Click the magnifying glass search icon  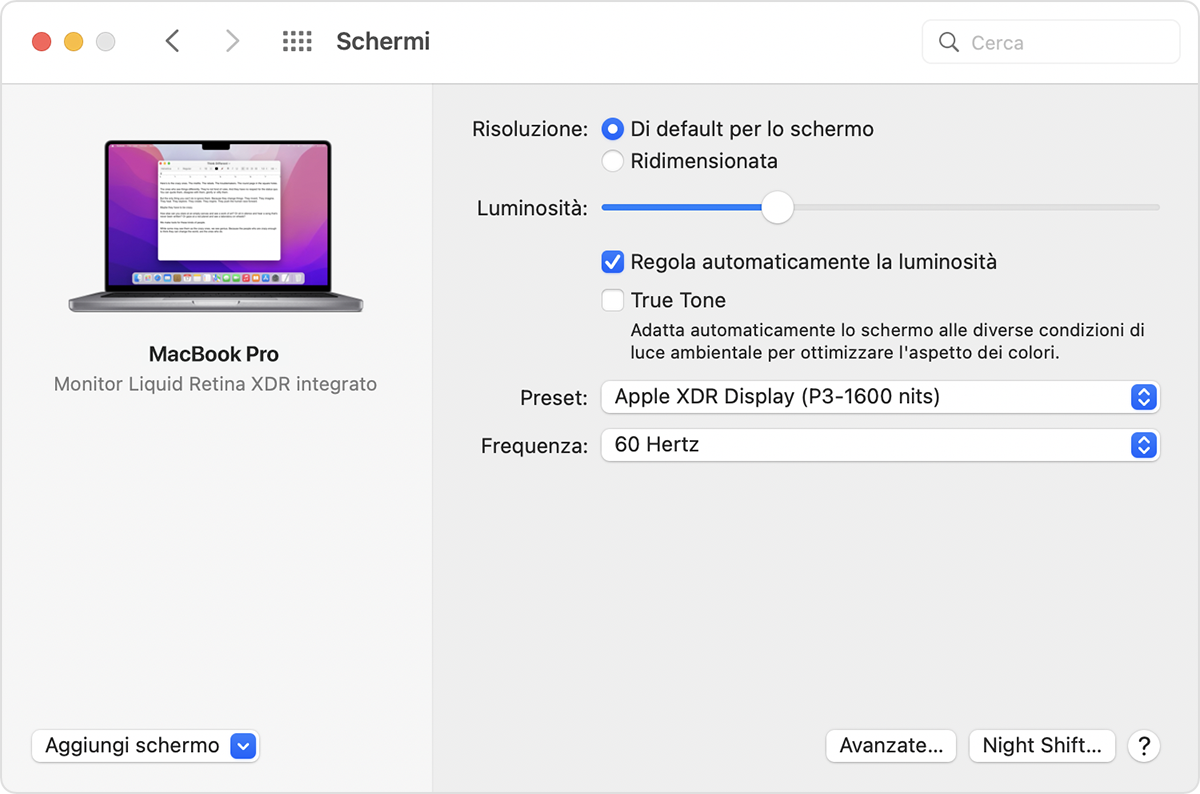click(949, 43)
